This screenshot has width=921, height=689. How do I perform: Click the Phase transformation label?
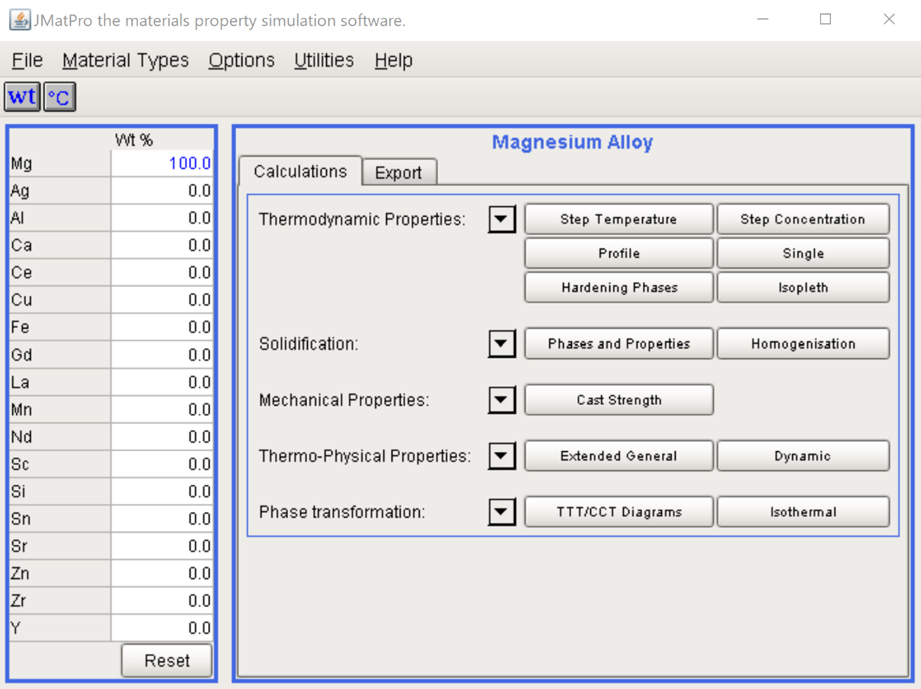point(342,512)
